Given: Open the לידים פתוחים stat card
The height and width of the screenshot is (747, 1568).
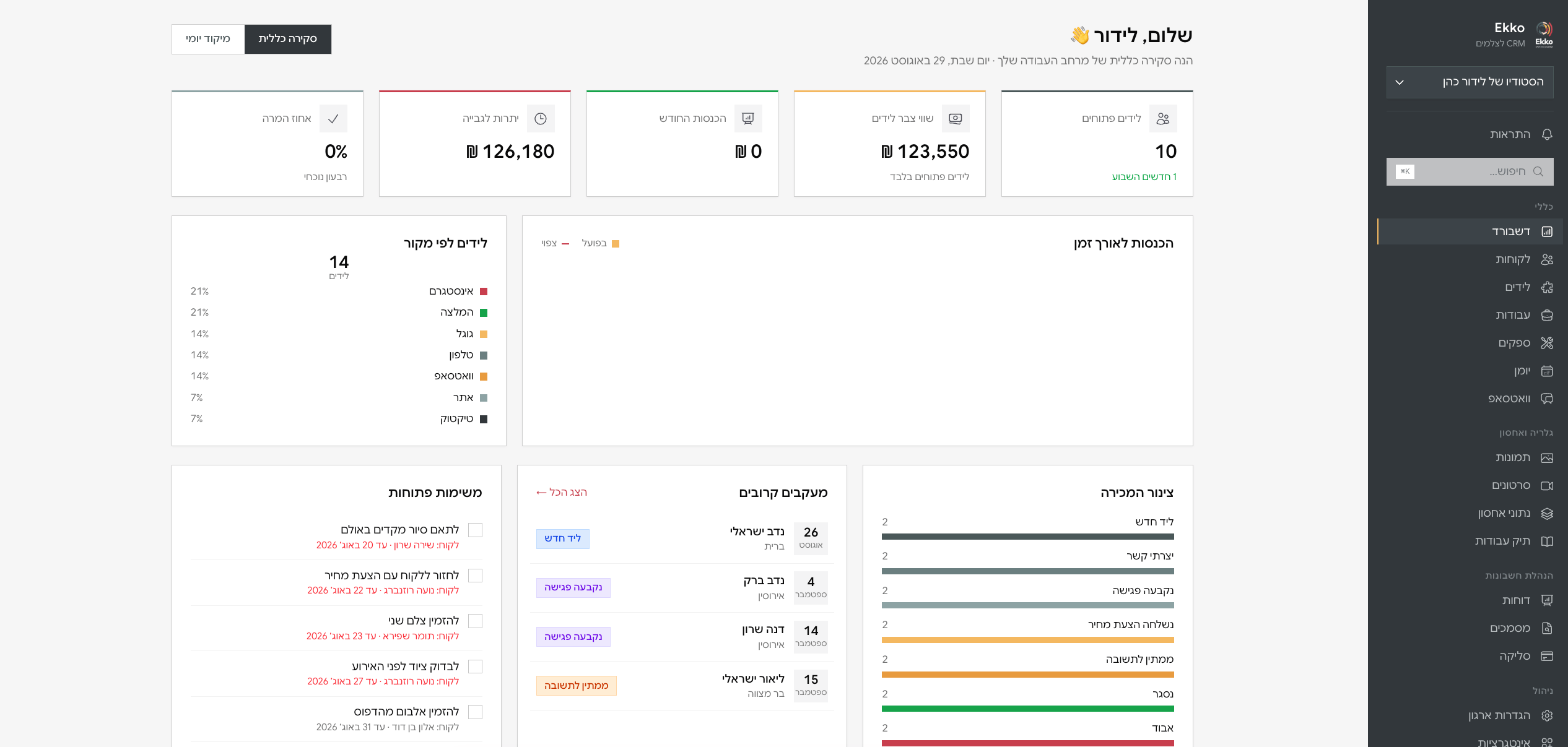Looking at the screenshot, I should pos(1097,144).
